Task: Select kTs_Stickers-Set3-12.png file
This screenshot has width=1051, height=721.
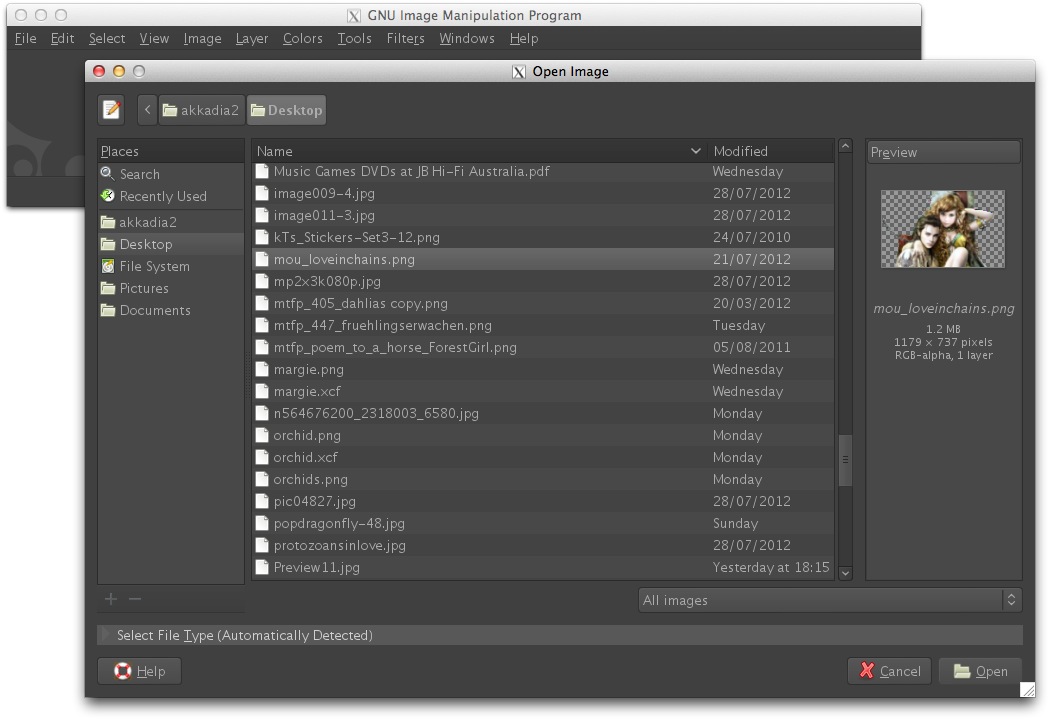Action: (543, 237)
